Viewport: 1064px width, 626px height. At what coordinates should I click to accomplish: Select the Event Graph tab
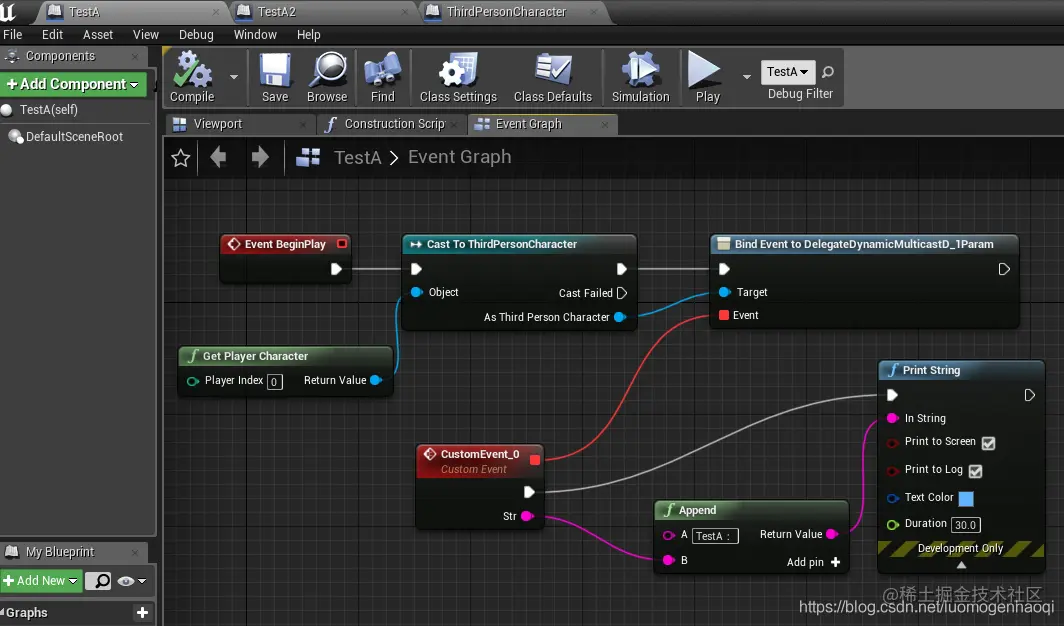[x=543, y=124]
